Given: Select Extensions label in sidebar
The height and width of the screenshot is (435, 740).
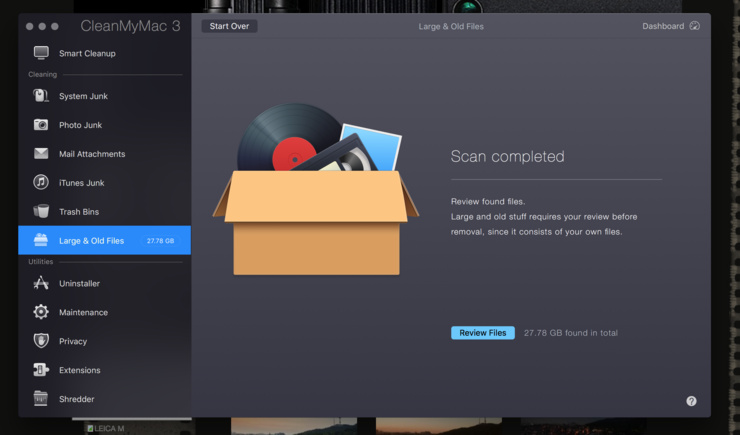Looking at the screenshot, I should click(79, 370).
